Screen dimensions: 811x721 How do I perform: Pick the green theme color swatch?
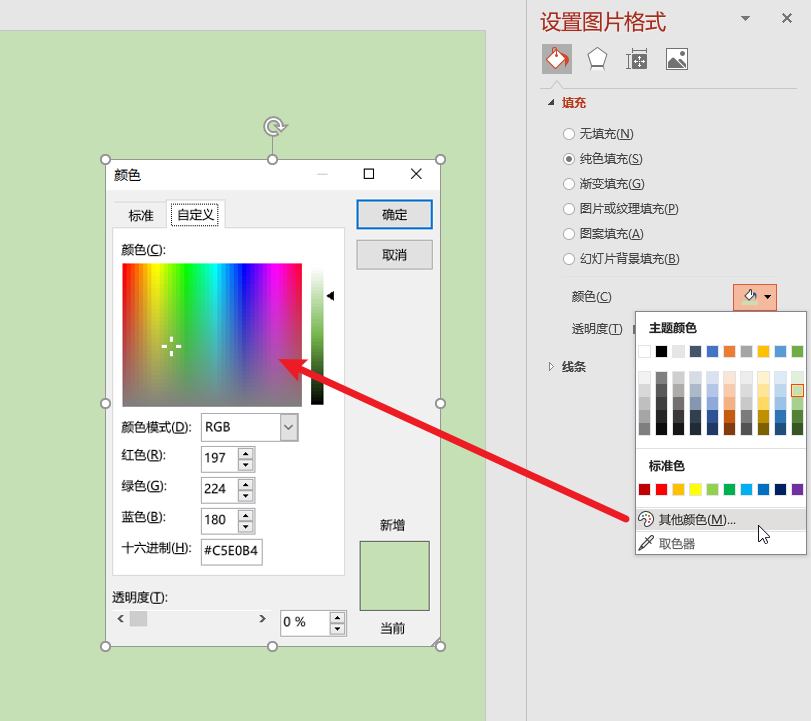(x=798, y=352)
